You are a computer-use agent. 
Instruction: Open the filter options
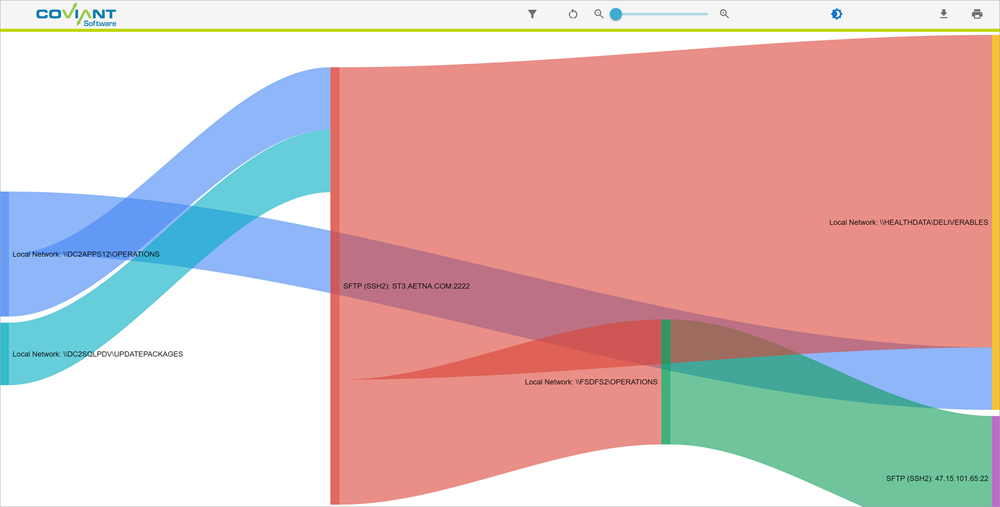coord(533,14)
